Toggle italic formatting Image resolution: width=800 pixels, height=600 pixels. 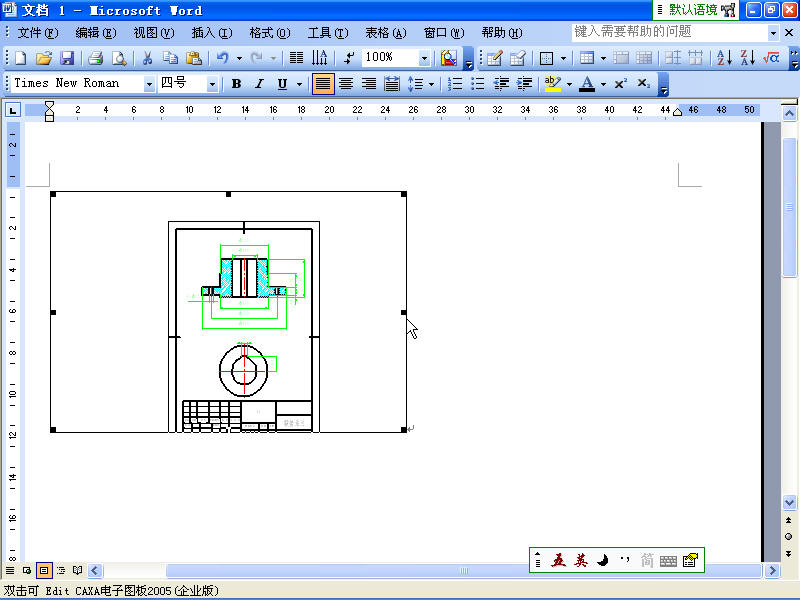coord(259,84)
